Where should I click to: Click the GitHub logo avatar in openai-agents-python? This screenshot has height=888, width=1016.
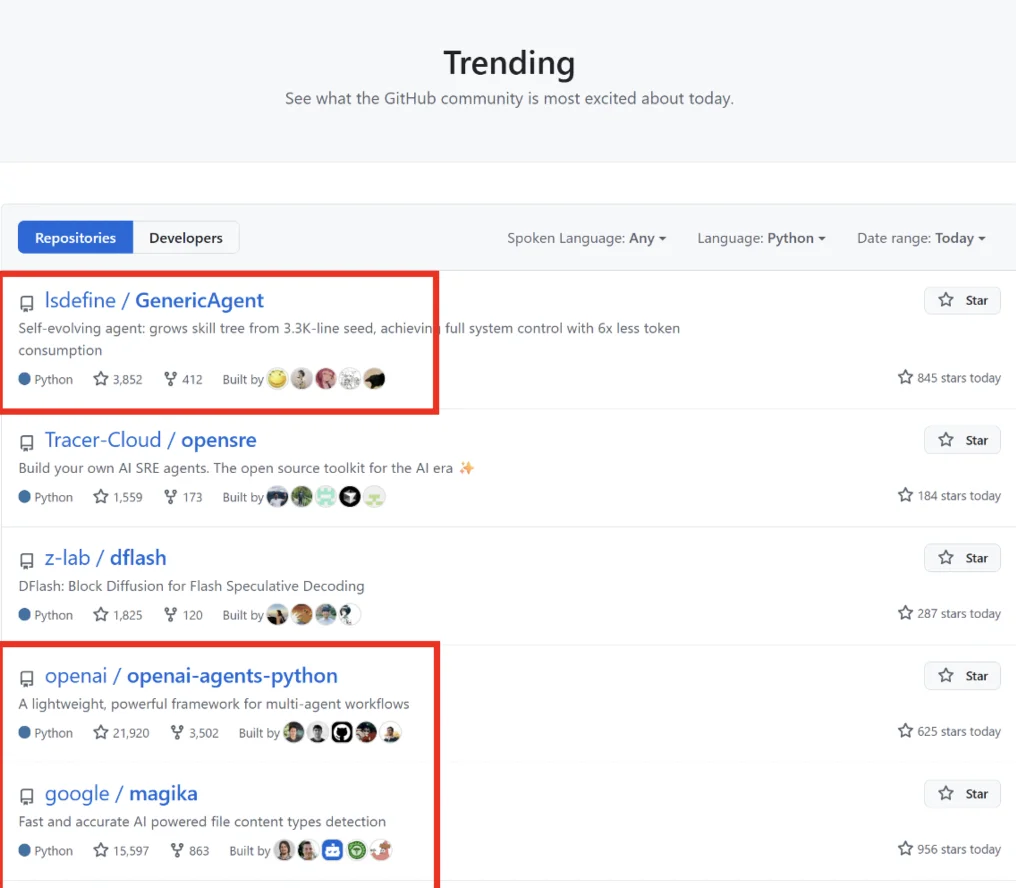pyautogui.click(x=342, y=733)
